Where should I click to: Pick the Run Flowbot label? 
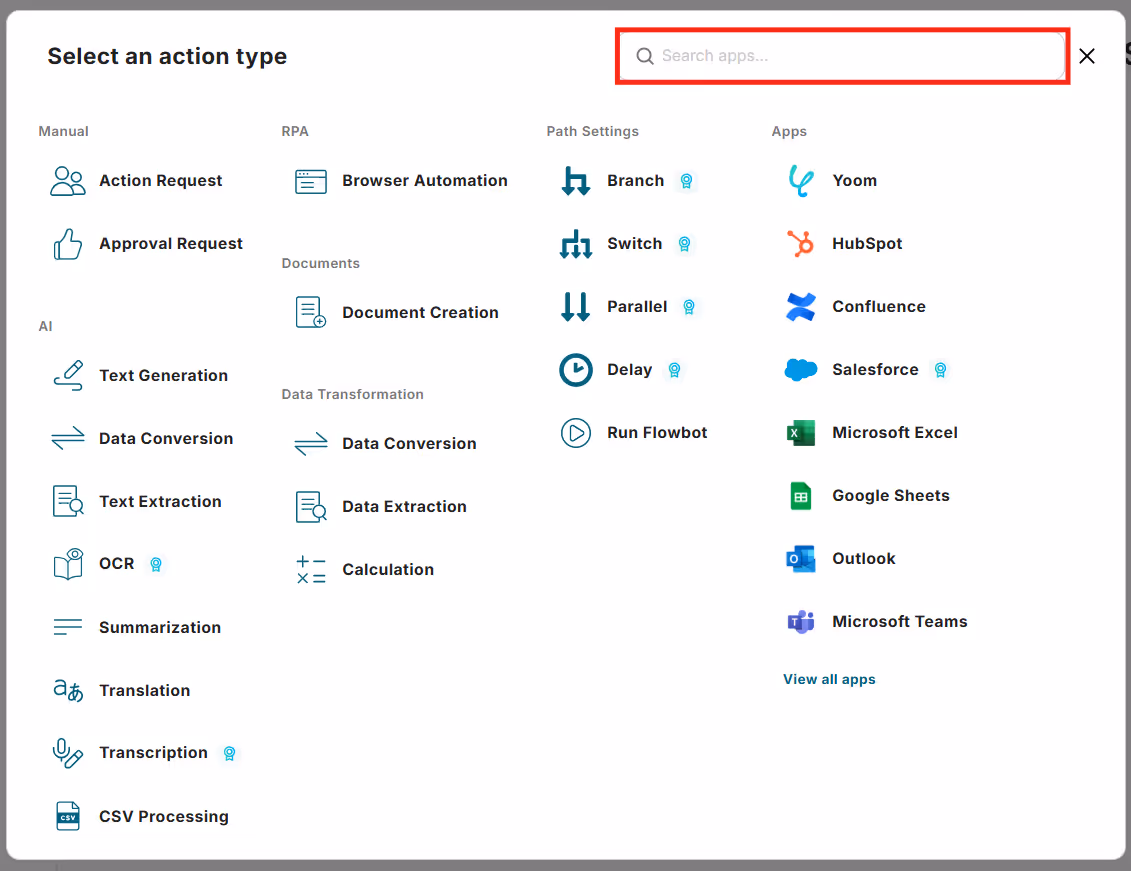click(x=657, y=433)
